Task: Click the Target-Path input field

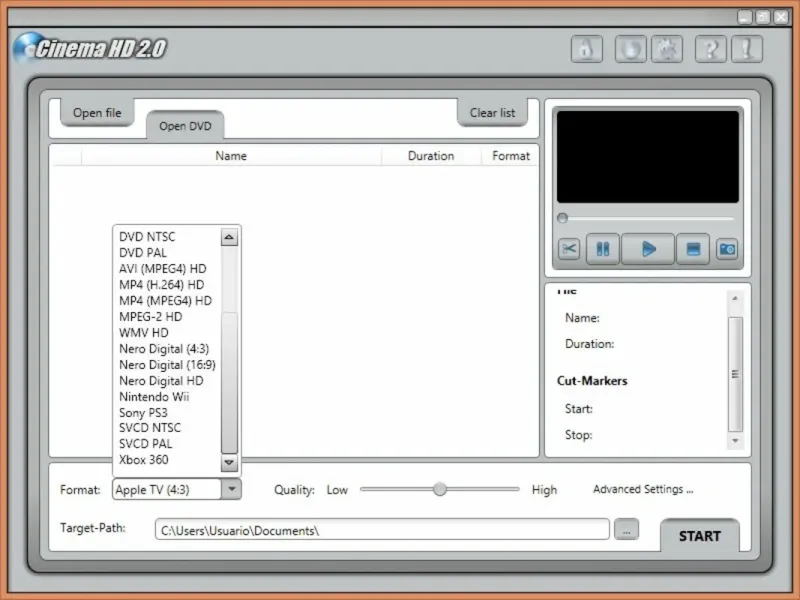Action: [381, 530]
